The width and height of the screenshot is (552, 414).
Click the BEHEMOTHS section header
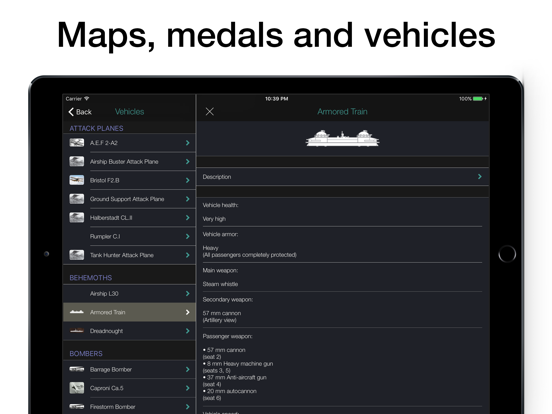(90, 278)
